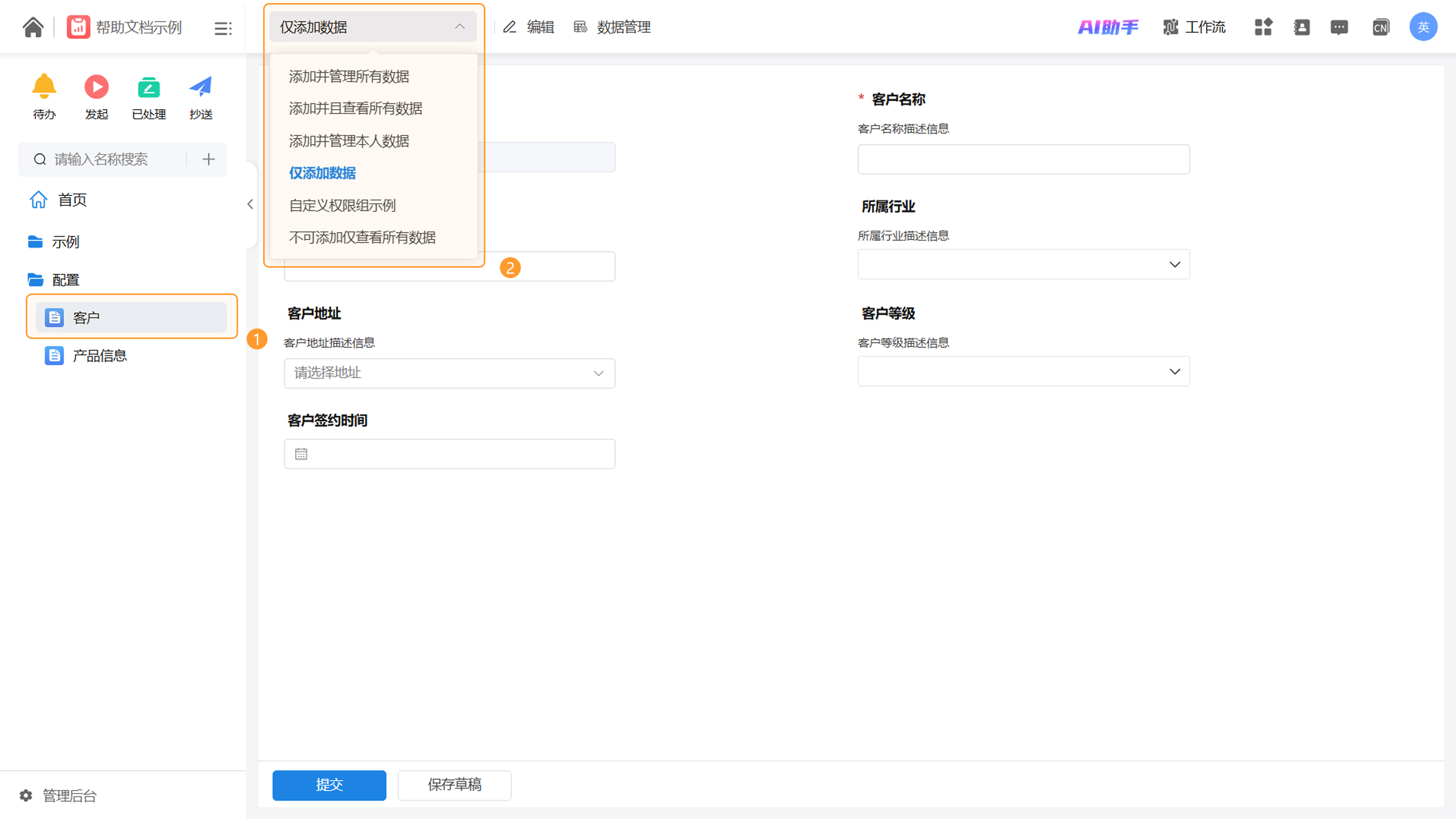Choose 不可添加仅查看所有数据 from list

(x=362, y=237)
